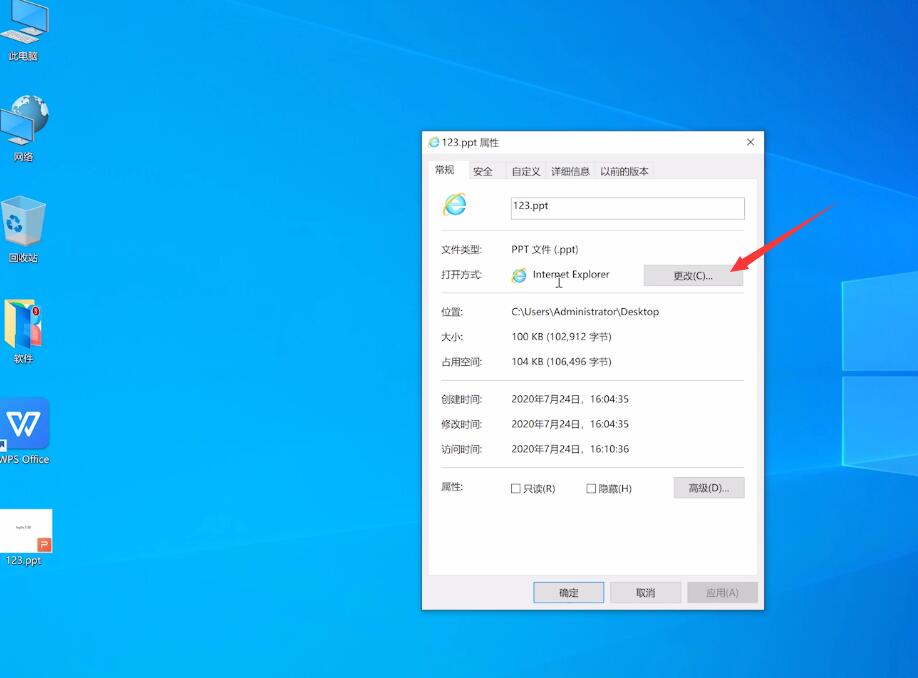This screenshot has height=678, width=918.
Task: Click the path C:\Users\Administrator\Desktop
Action: pyautogui.click(x=585, y=311)
